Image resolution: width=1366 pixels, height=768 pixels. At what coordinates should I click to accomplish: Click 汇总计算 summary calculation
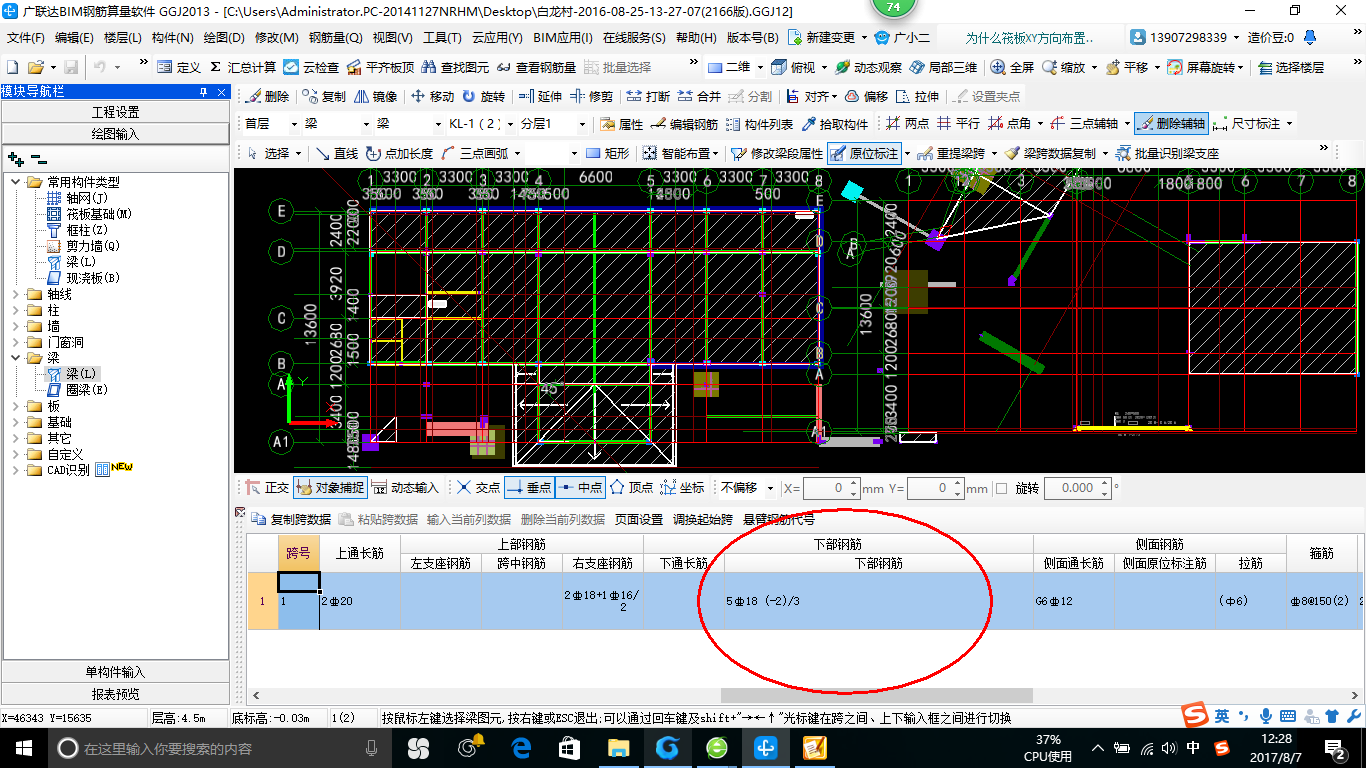point(242,67)
